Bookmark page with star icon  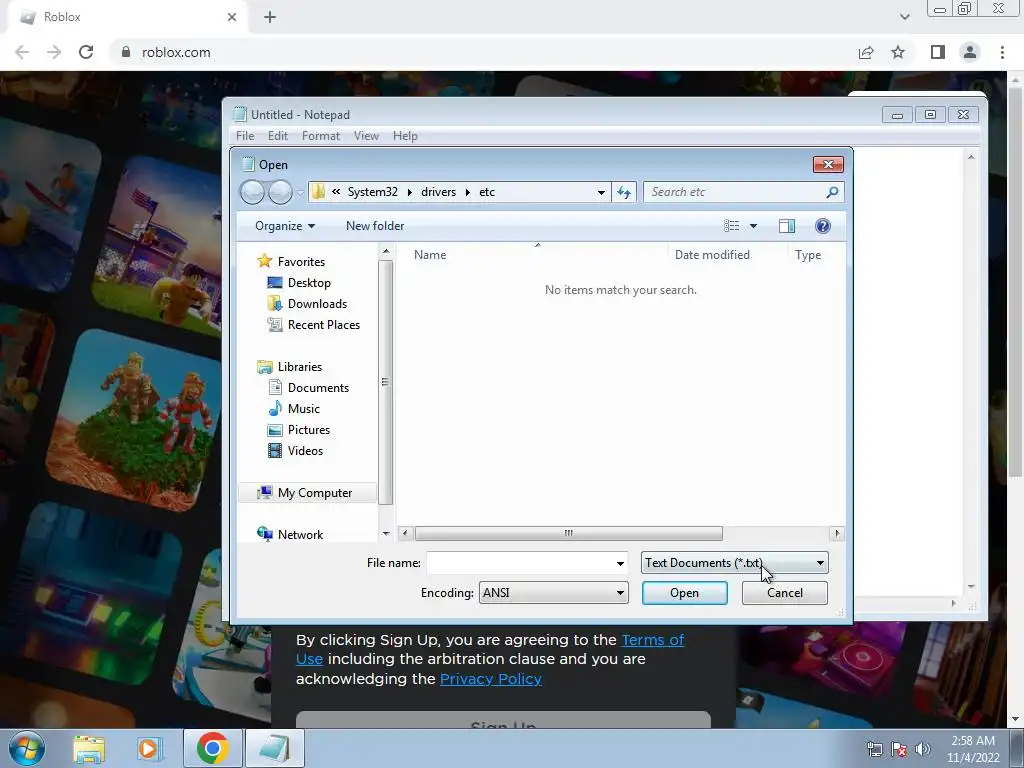[898, 52]
